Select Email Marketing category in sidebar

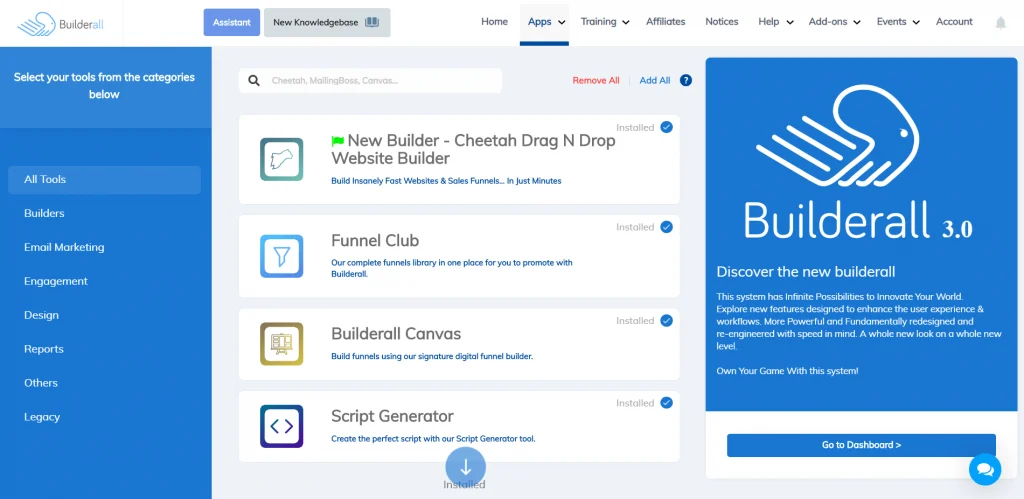pos(64,247)
